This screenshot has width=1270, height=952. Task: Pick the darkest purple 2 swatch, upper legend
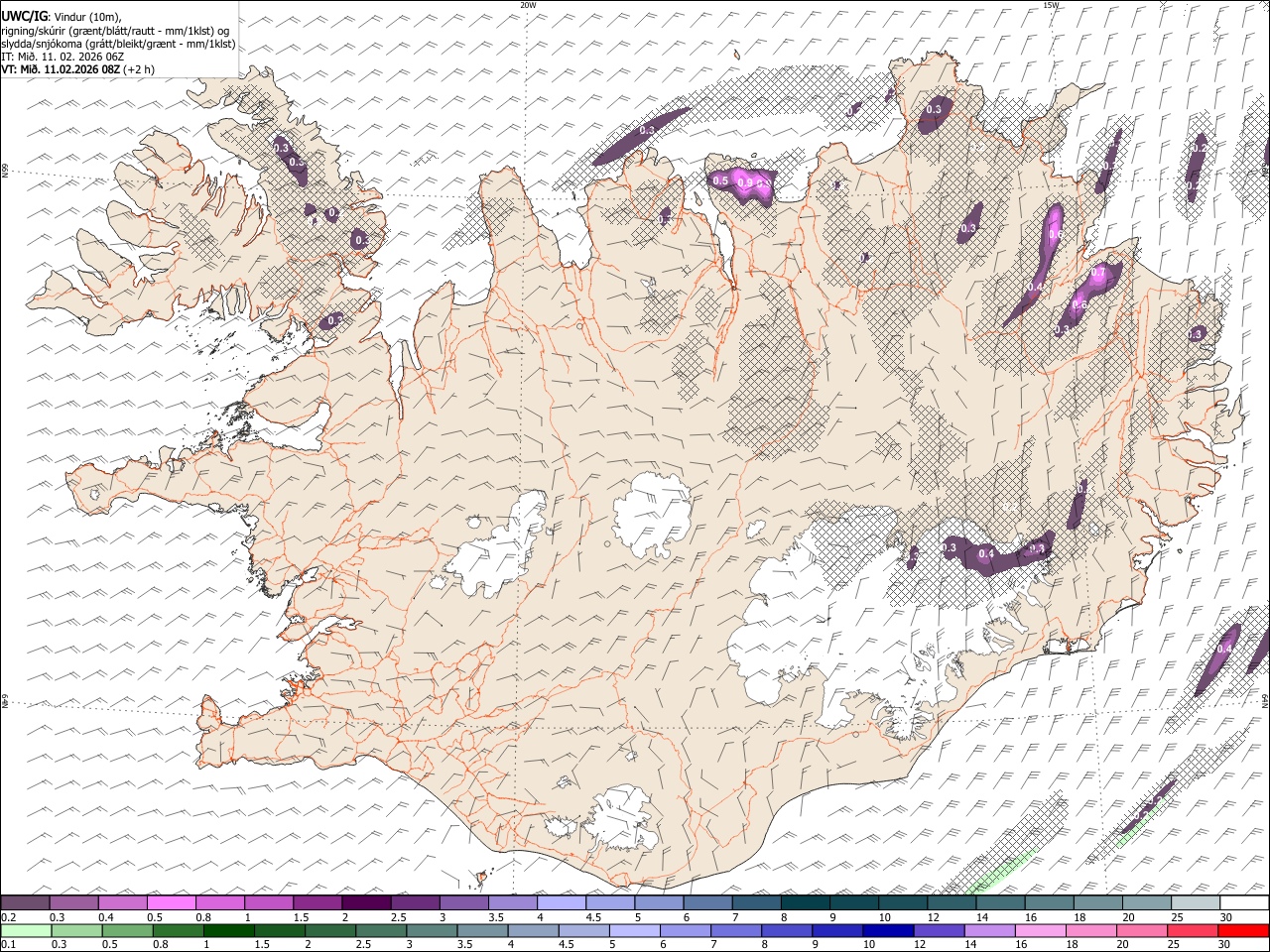(366, 903)
